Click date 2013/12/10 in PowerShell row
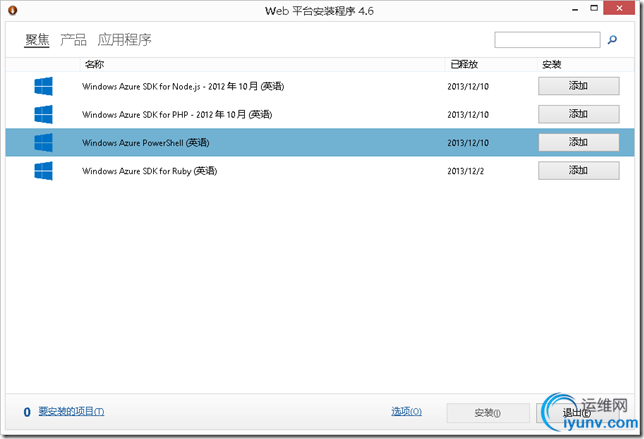The width and height of the screenshot is (644, 439). pyautogui.click(x=468, y=143)
